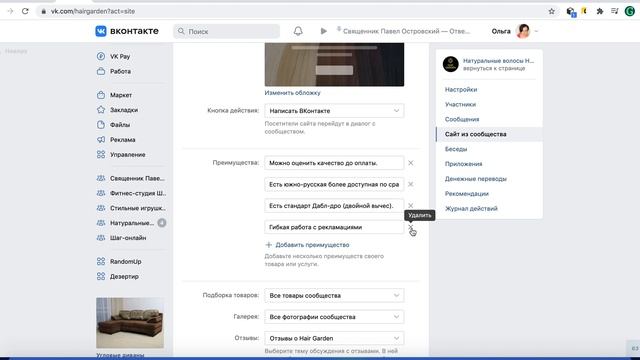
Task: Click the VK logo icon
Action: coord(101,31)
